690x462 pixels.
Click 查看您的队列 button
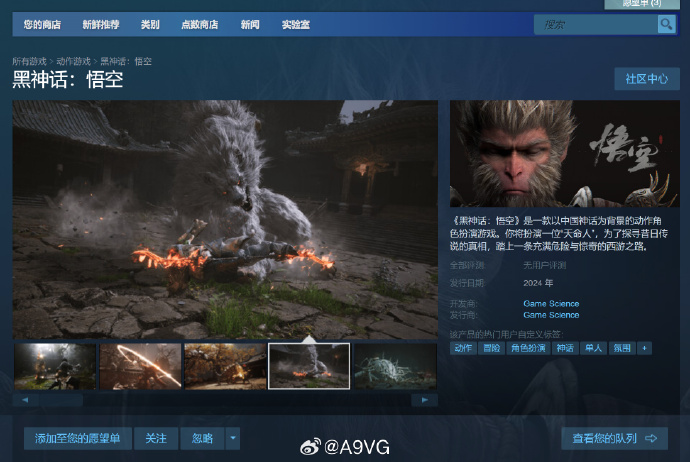(x=614, y=438)
